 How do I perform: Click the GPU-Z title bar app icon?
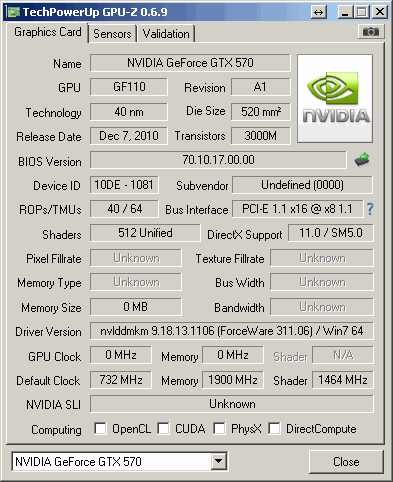[13, 12]
